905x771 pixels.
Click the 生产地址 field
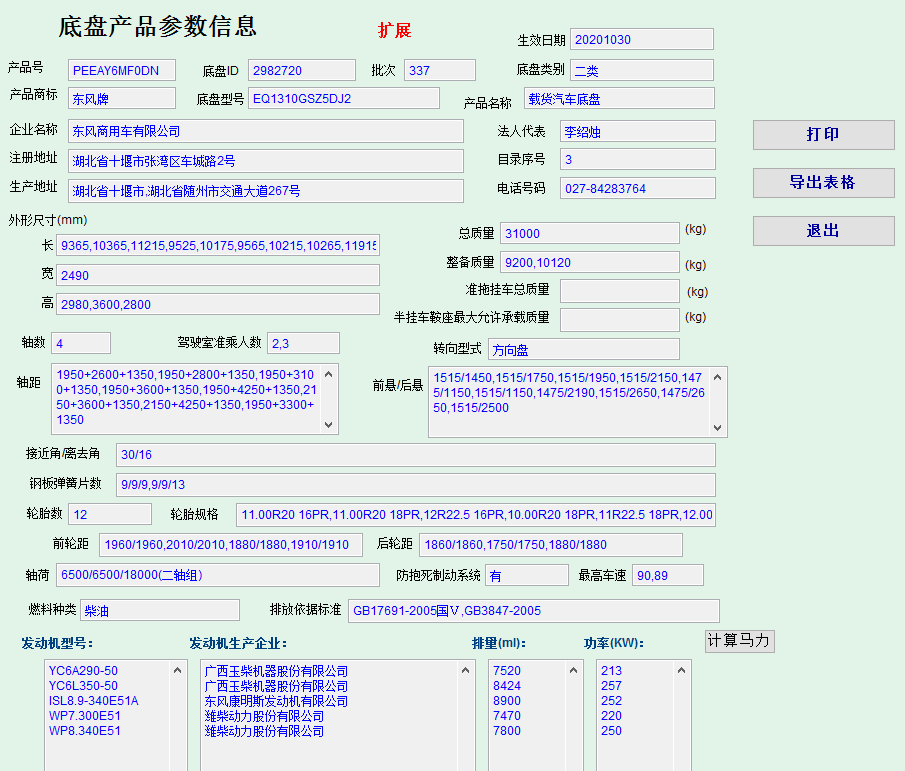265,191
